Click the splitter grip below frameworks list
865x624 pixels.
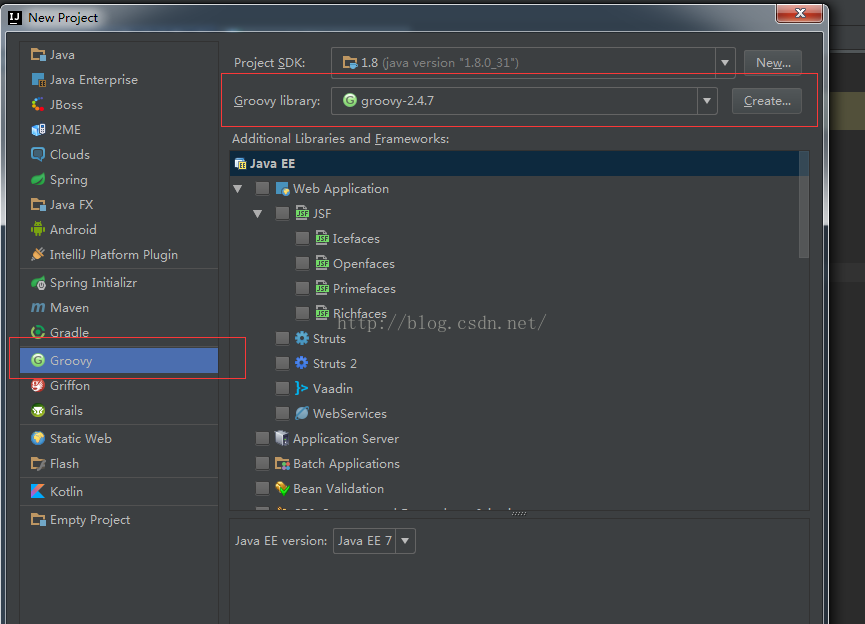pyautogui.click(x=519, y=514)
